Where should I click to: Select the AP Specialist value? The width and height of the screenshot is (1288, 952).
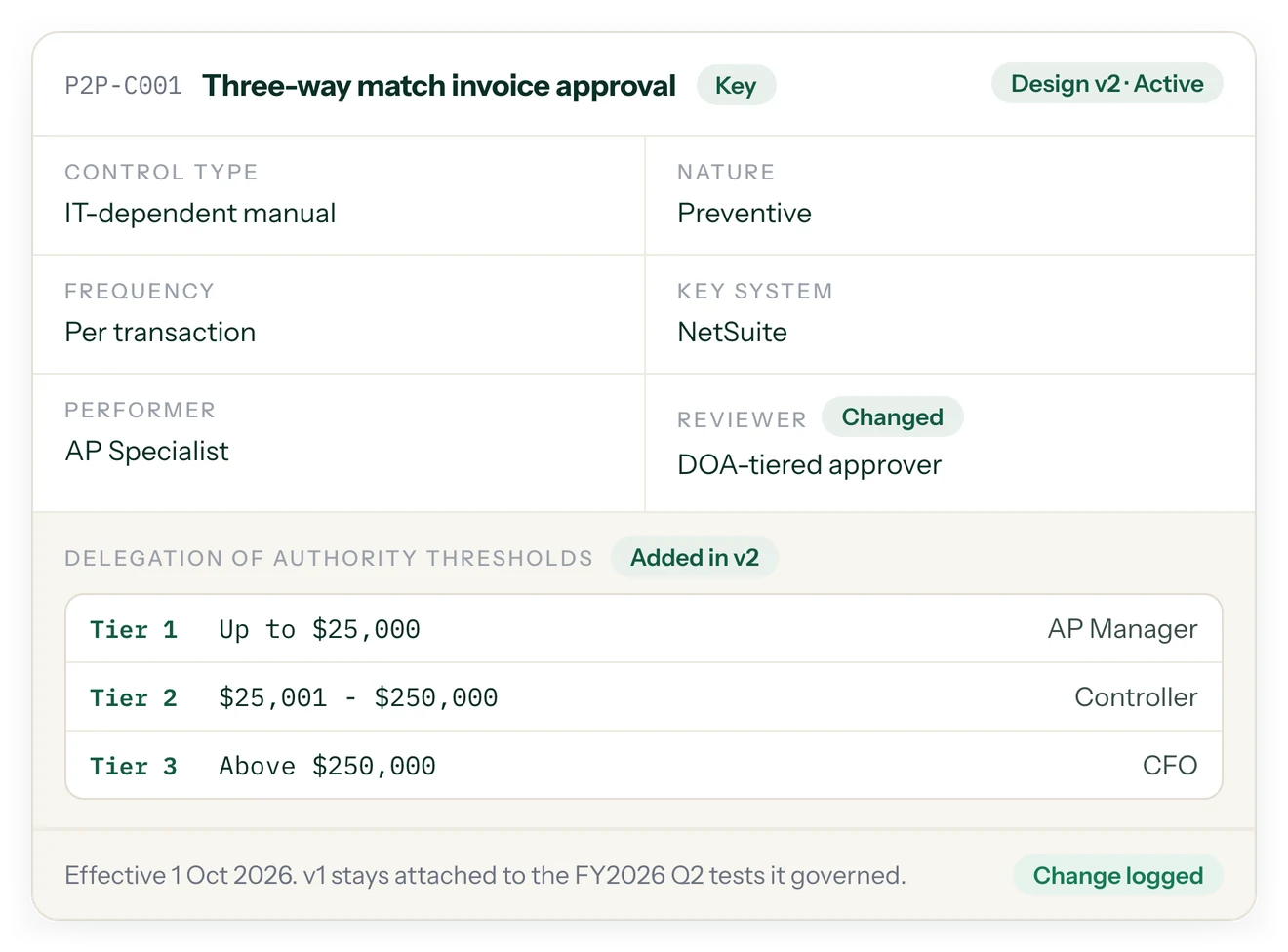pyautogui.click(x=146, y=451)
